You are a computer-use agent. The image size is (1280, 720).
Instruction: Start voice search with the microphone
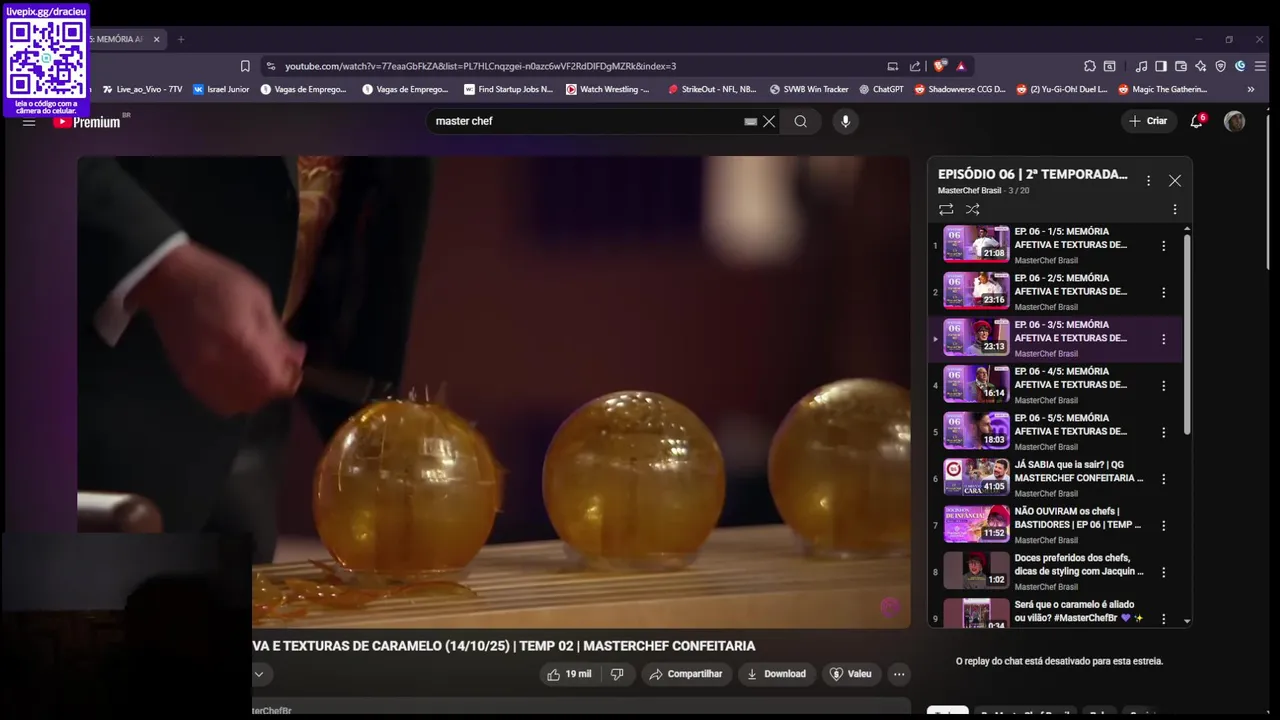pos(845,121)
